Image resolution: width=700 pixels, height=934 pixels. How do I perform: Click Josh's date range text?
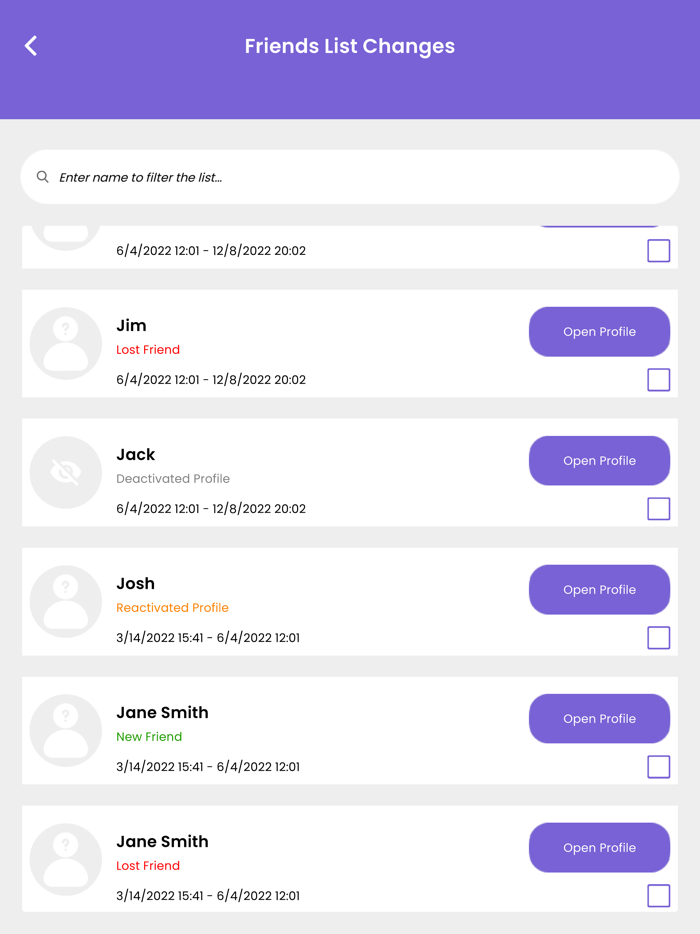click(x=205, y=637)
